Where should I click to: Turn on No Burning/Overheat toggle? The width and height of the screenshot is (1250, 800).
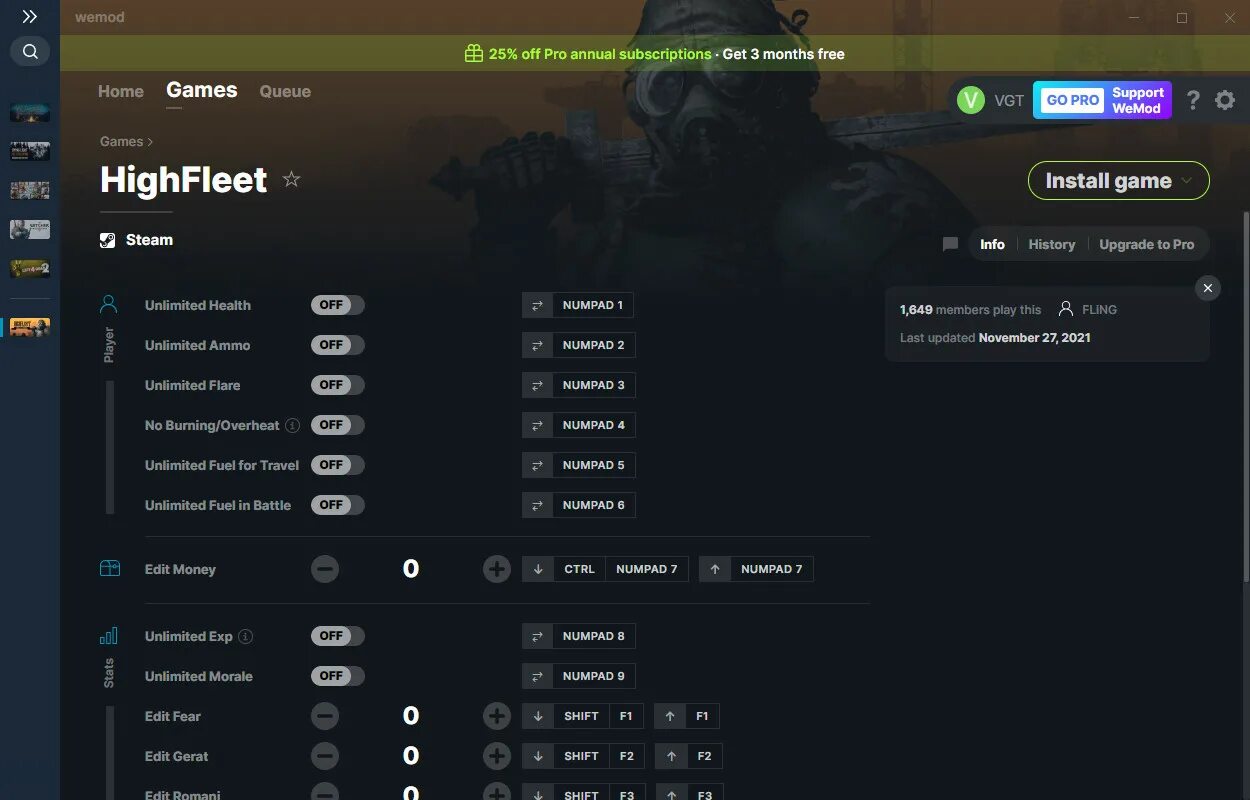(x=338, y=425)
